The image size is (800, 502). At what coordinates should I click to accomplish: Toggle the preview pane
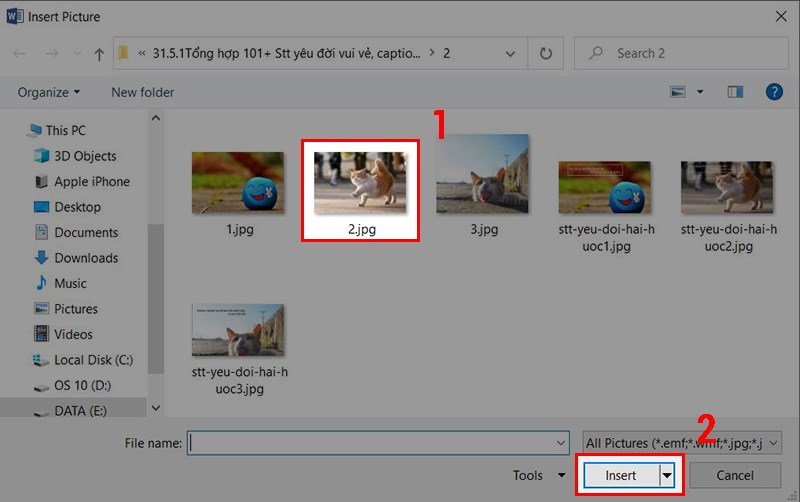(735, 92)
